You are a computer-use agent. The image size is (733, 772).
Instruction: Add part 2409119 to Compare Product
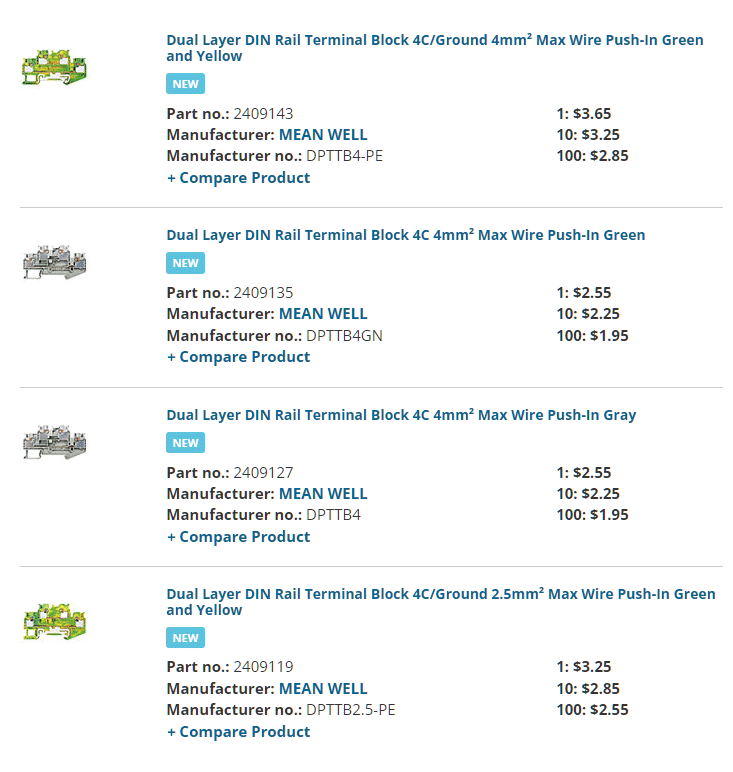[x=238, y=732]
